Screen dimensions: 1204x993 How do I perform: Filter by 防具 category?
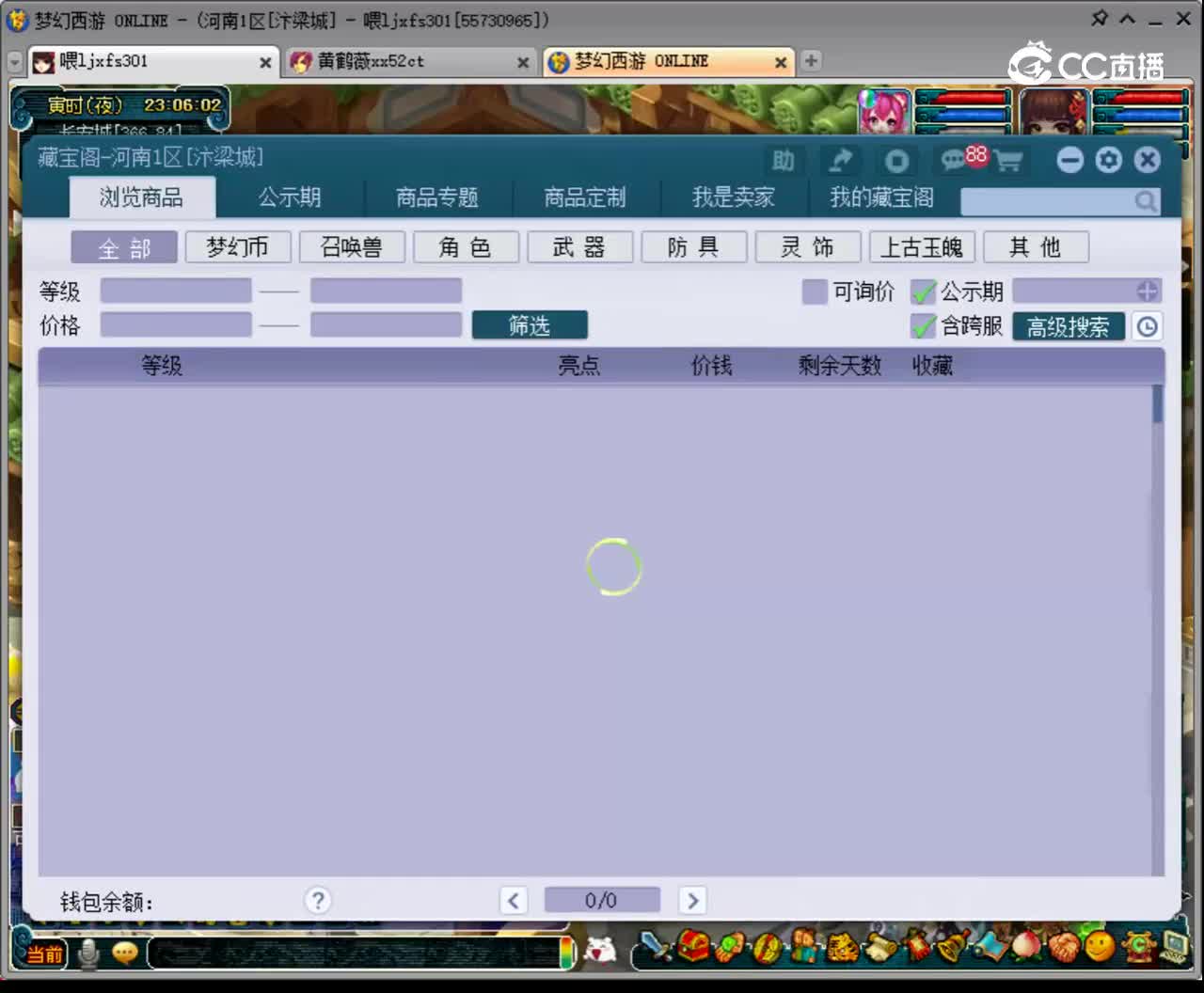[694, 247]
